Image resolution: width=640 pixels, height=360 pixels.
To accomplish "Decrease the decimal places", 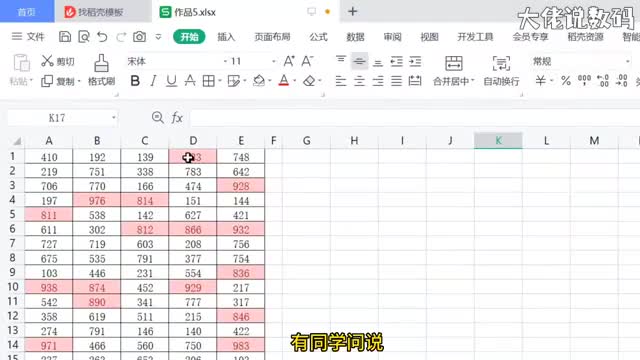I will pos(622,80).
